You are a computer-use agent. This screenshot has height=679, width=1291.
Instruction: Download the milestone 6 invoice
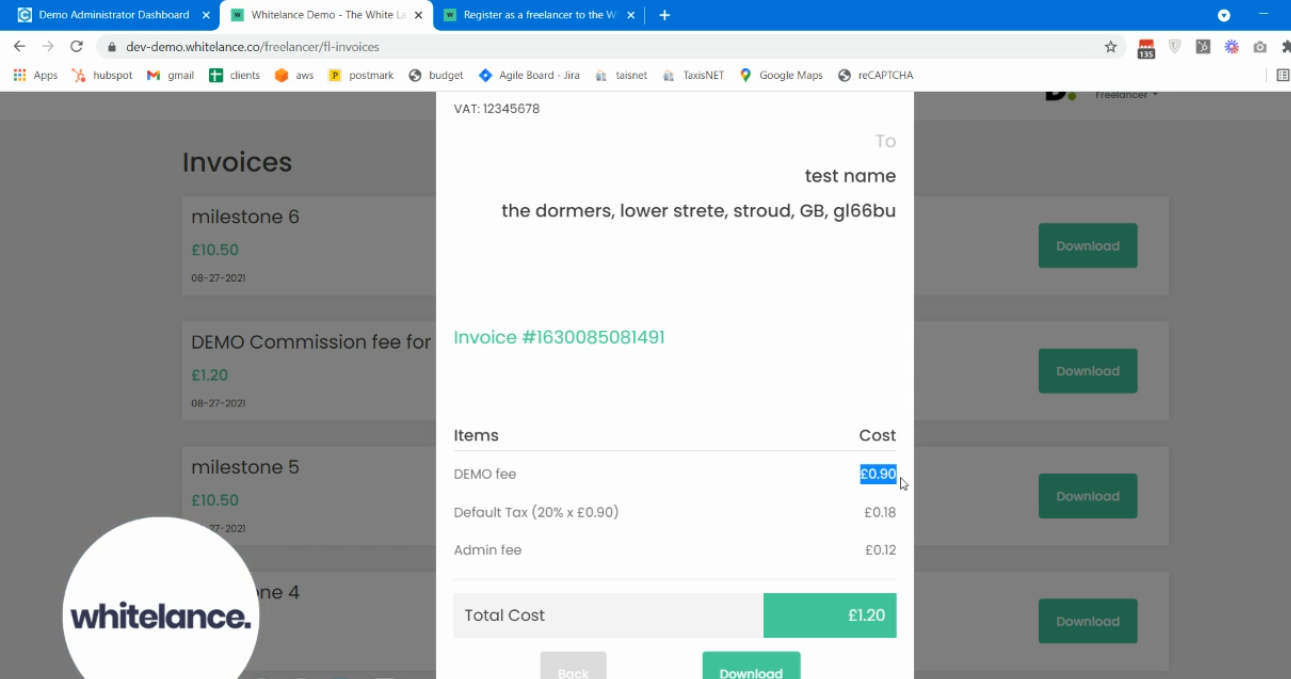pos(1088,246)
